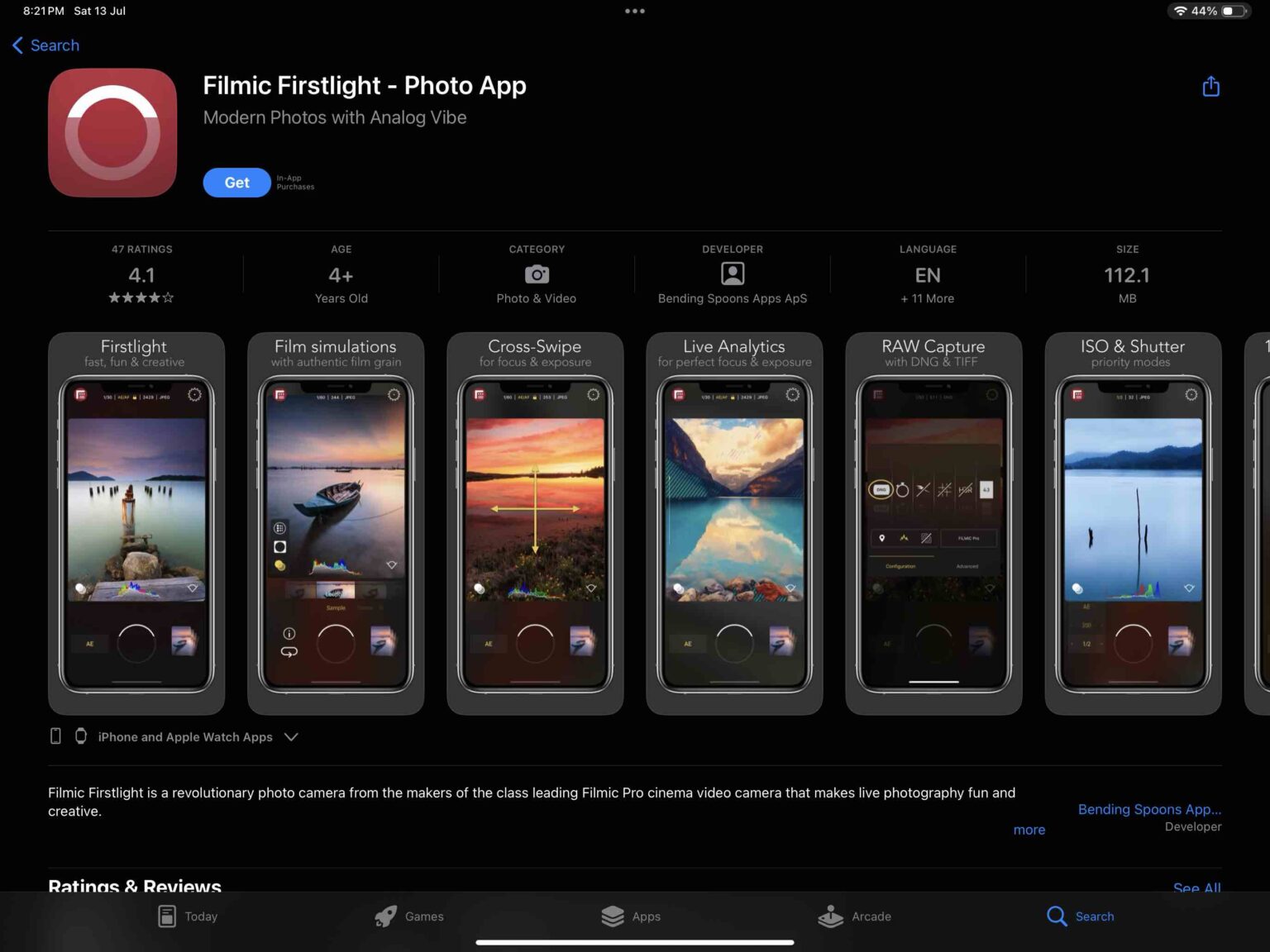
Task: Tap the Get button to download
Action: click(x=236, y=182)
